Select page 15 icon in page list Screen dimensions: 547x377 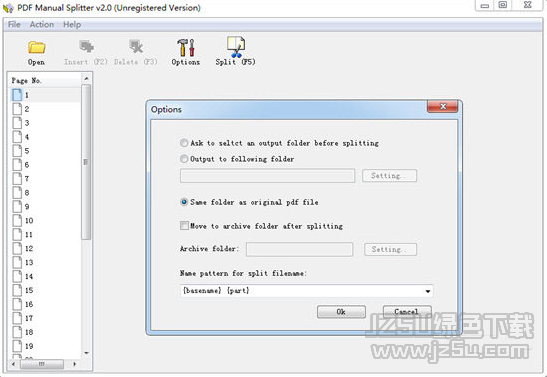pos(17,290)
